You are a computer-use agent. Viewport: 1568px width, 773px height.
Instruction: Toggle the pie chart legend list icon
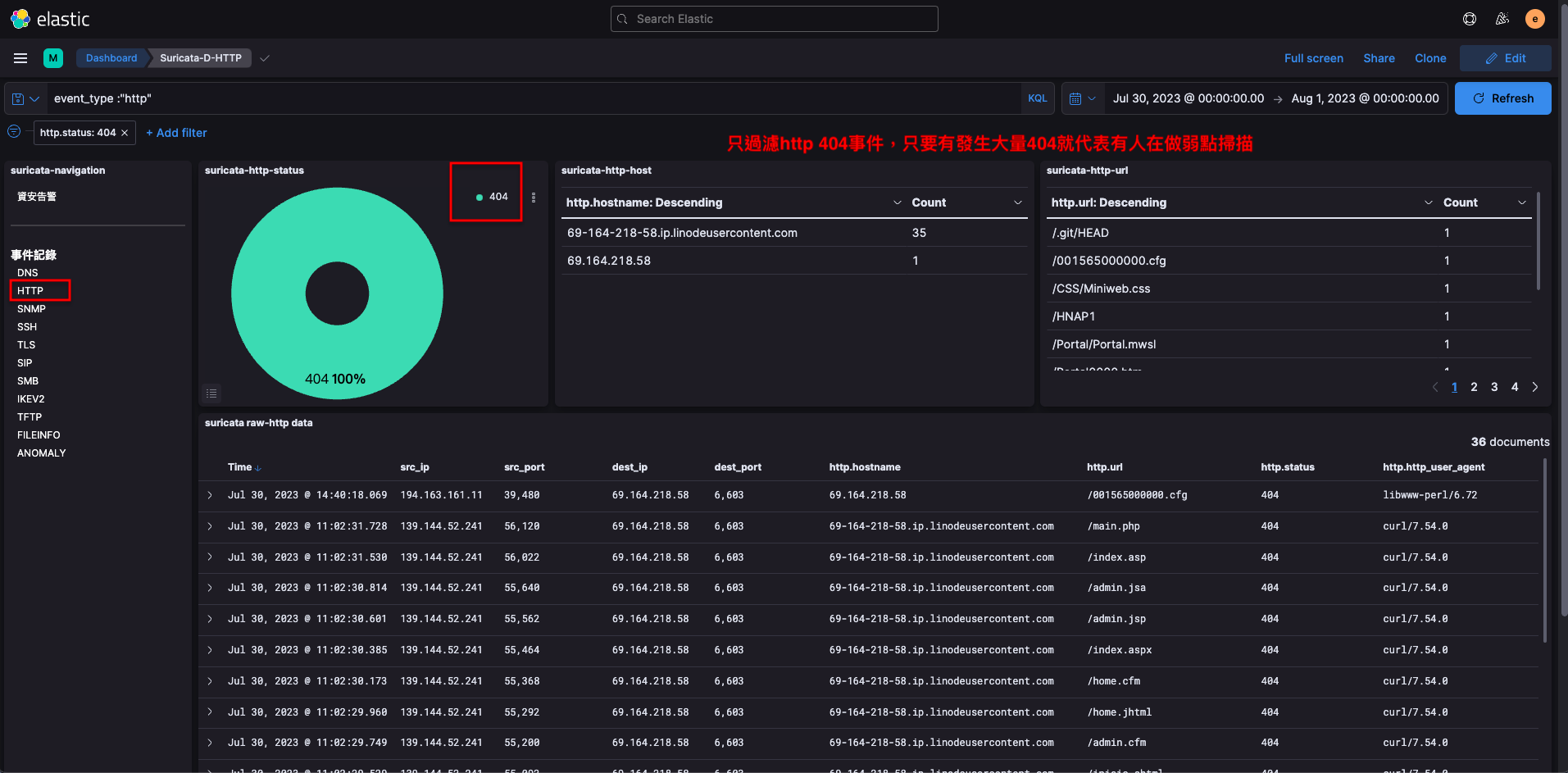[x=211, y=393]
